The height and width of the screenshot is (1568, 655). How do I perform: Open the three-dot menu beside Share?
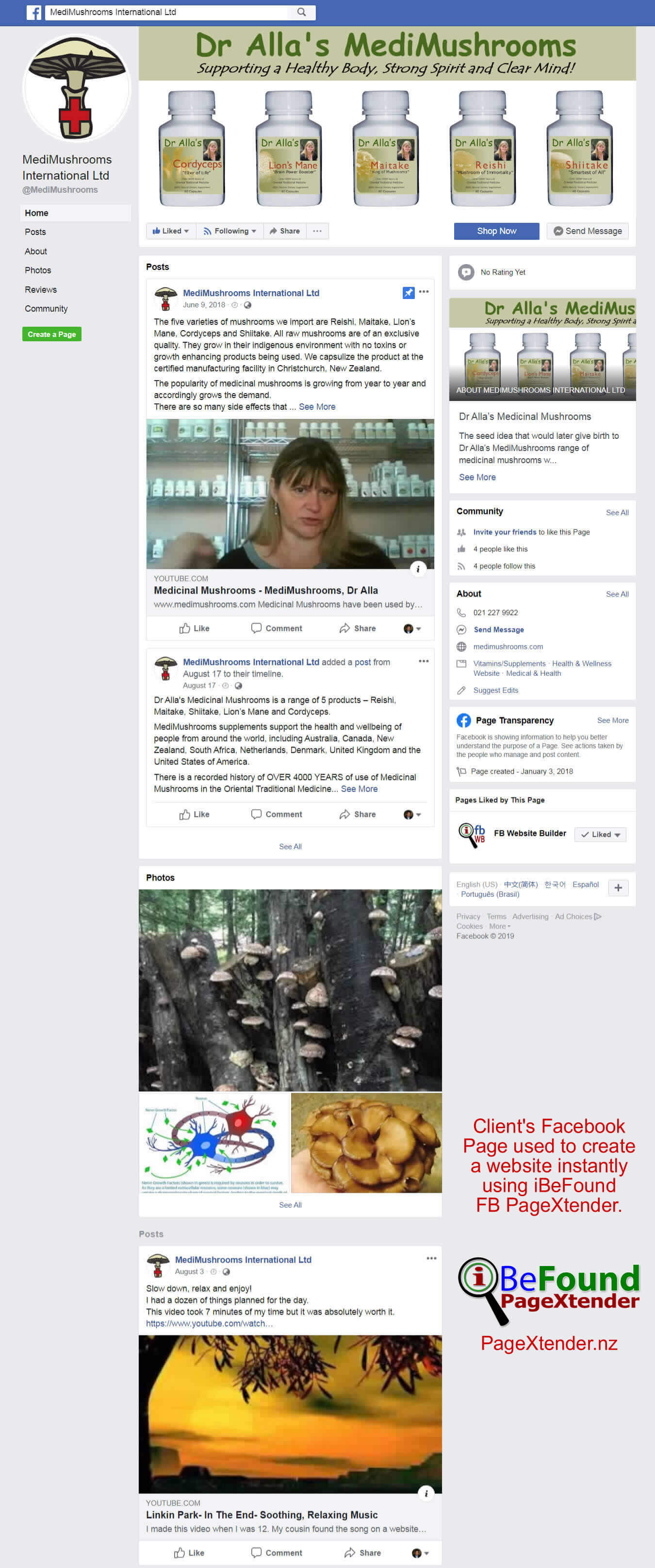317,231
